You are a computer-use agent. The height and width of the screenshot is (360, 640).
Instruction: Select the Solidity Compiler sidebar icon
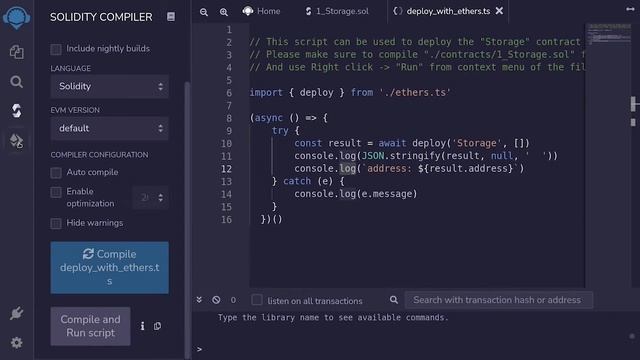point(16,111)
